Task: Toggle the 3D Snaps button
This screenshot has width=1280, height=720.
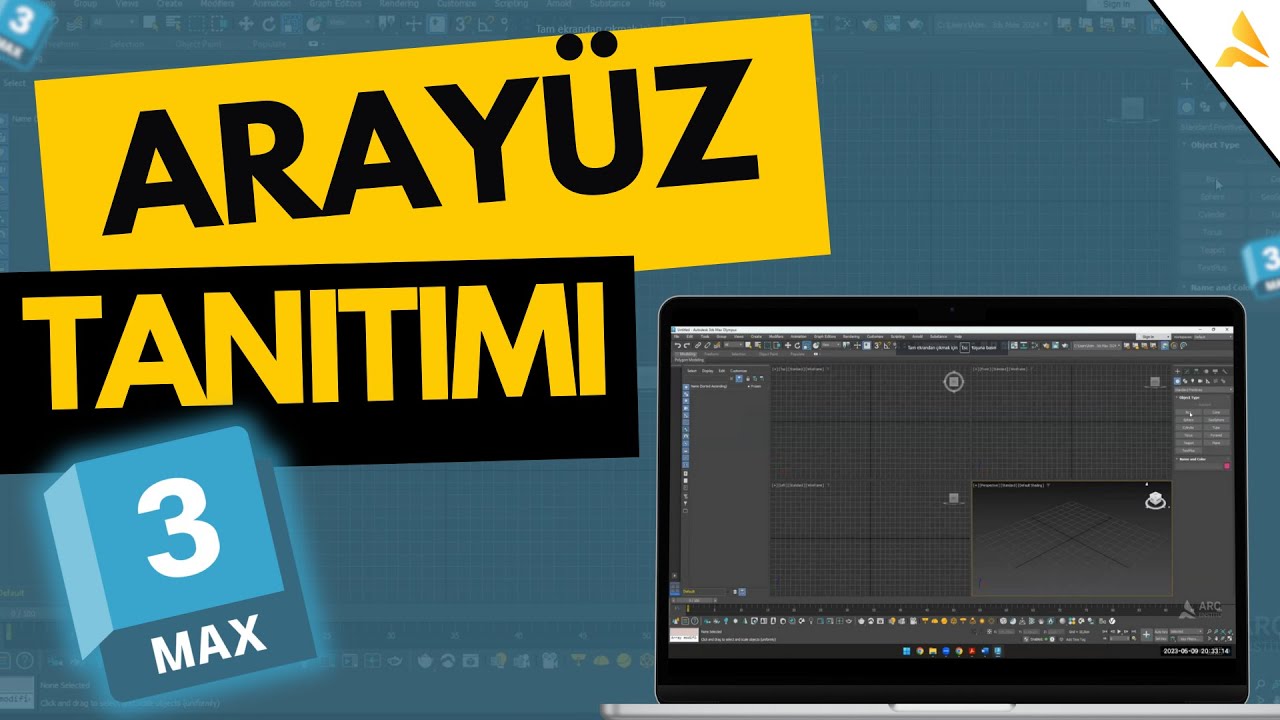Action: pos(877,346)
